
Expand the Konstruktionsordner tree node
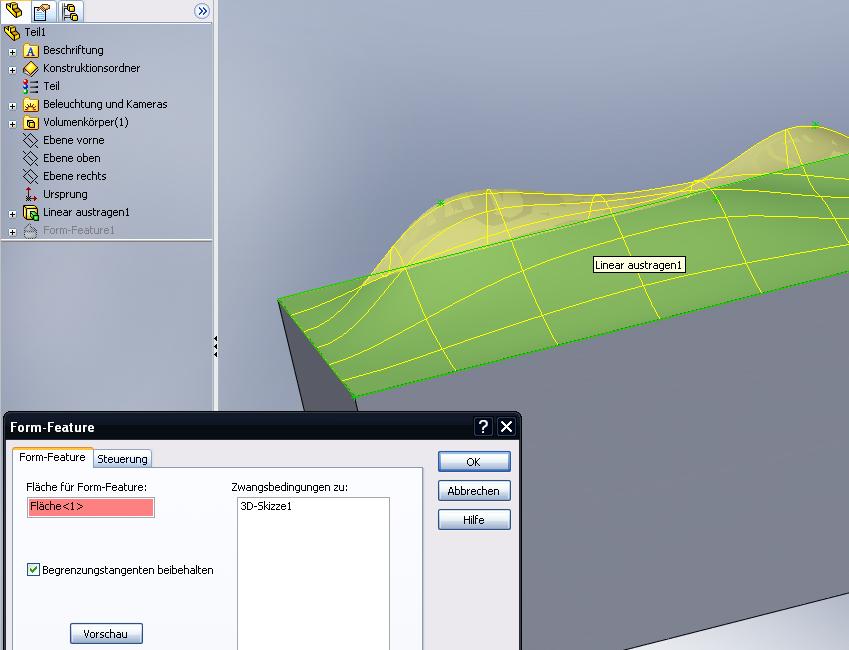tap(12, 70)
